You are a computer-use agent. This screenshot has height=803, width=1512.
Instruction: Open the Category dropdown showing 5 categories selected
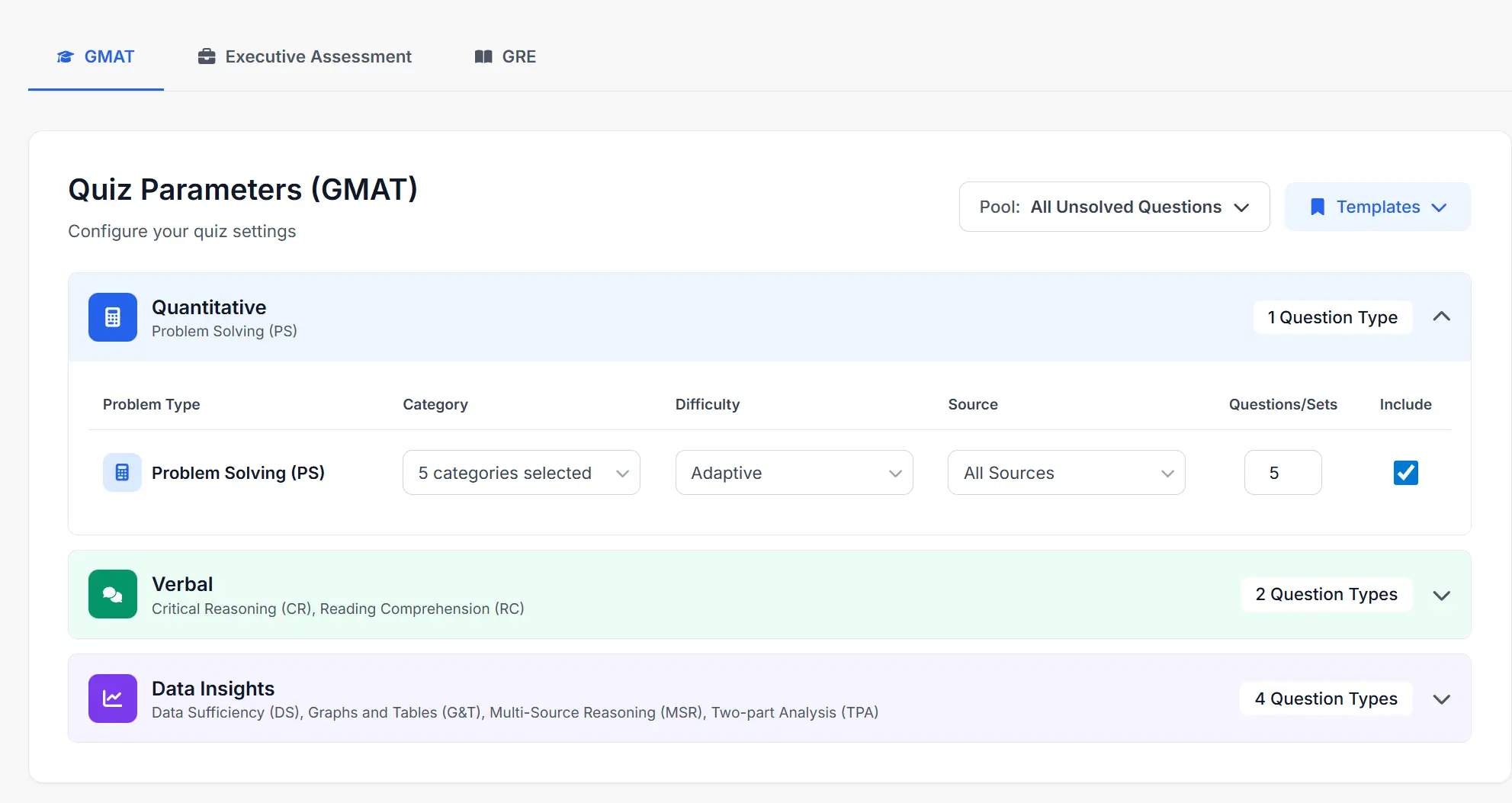coord(521,473)
